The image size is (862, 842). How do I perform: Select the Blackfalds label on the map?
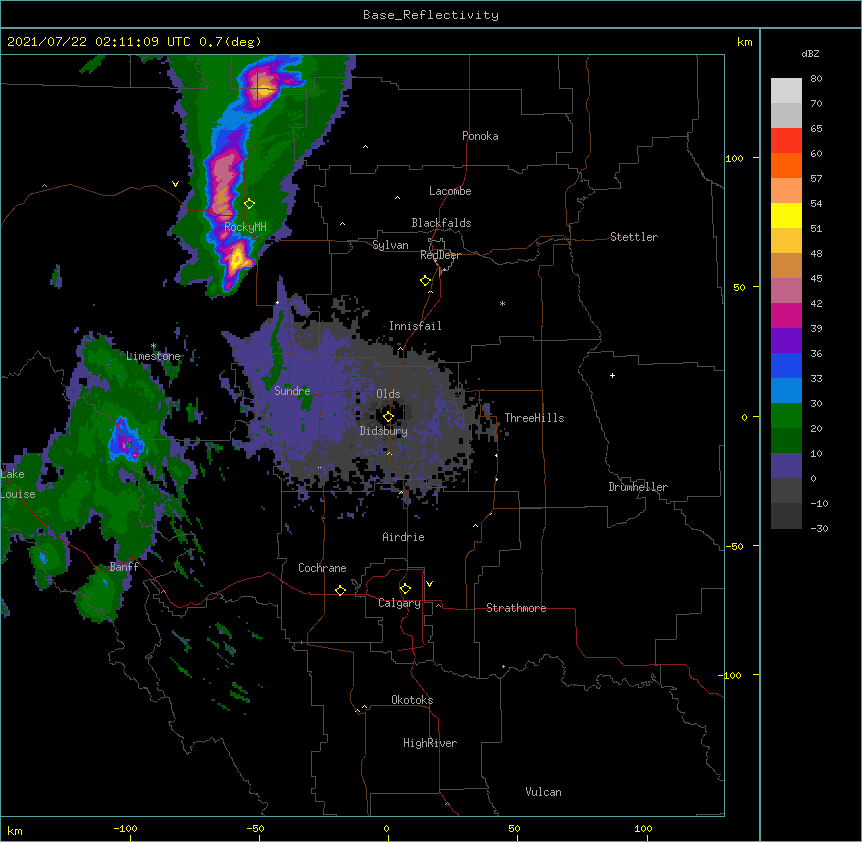[x=441, y=223]
